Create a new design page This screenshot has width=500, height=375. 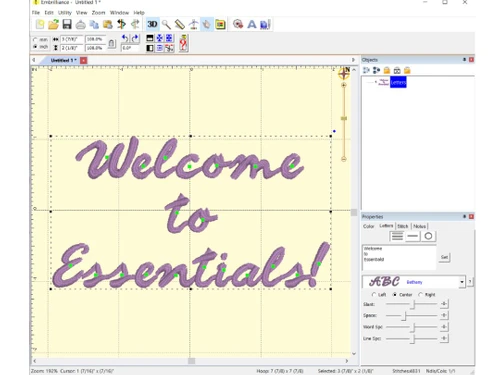[40, 24]
